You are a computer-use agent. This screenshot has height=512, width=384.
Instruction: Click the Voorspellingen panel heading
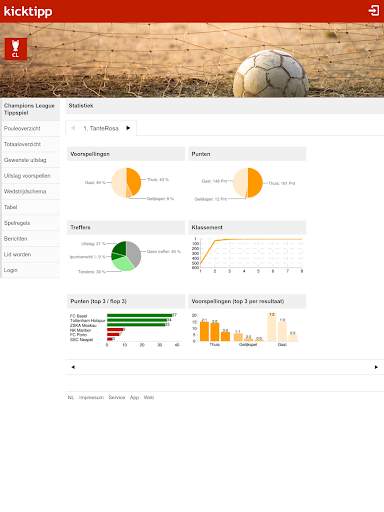point(90,154)
